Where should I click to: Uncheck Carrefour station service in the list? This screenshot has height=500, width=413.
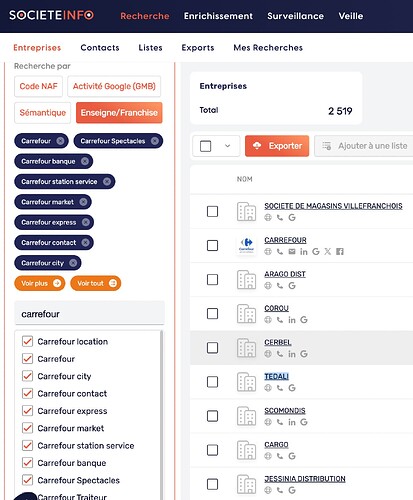pos(27,445)
